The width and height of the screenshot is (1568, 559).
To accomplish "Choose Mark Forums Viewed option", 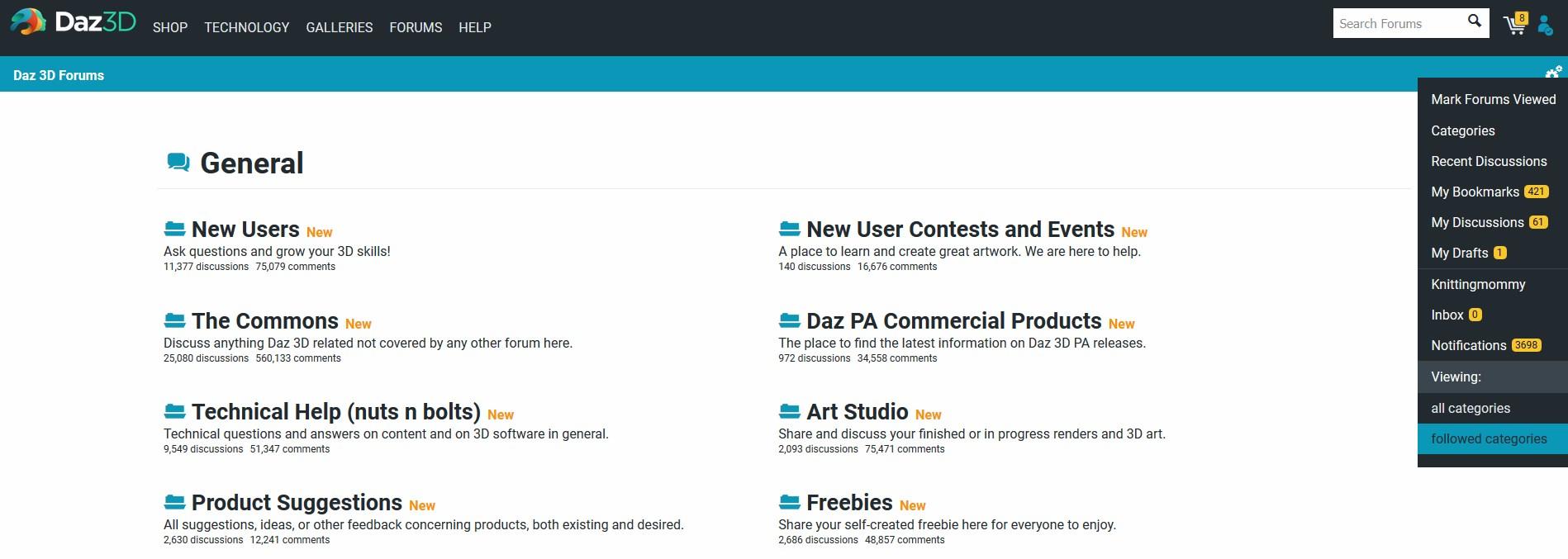I will click(x=1493, y=99).
